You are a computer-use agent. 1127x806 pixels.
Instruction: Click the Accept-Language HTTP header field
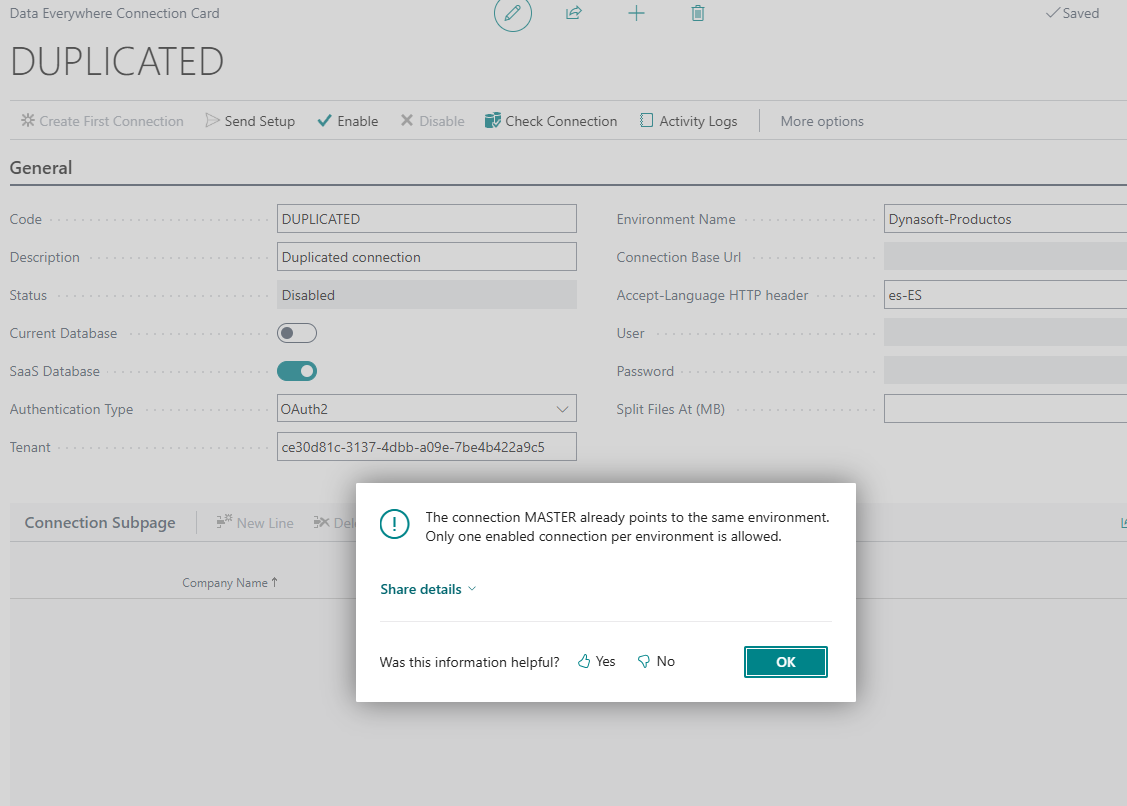[x=1006, y=295]
